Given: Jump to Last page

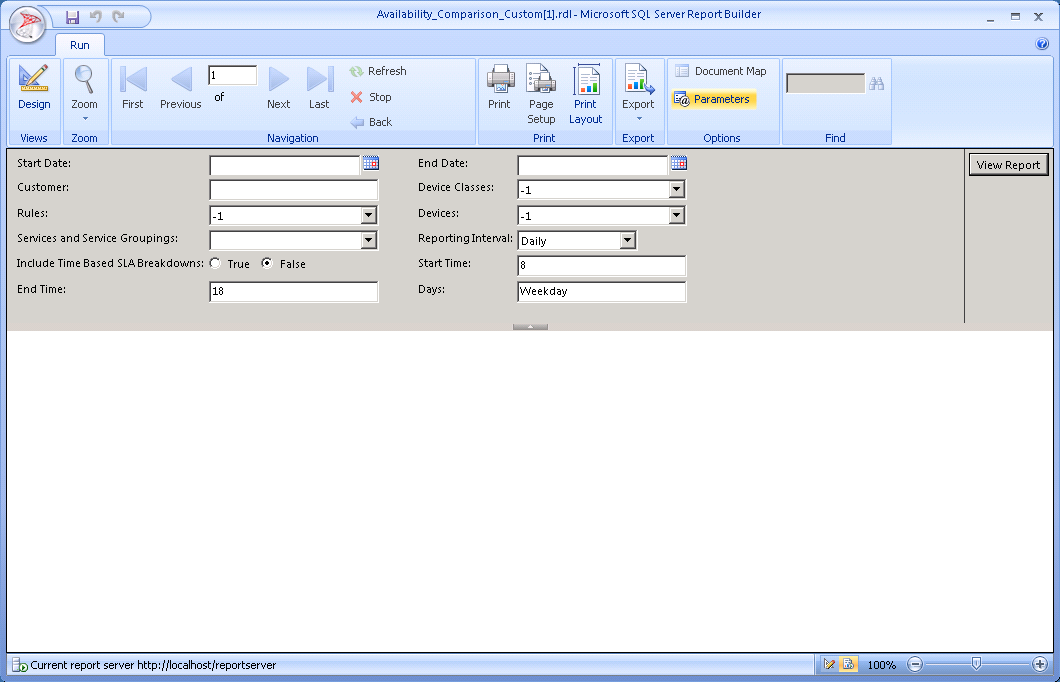Looking at the screenshot, I should 319,88.
